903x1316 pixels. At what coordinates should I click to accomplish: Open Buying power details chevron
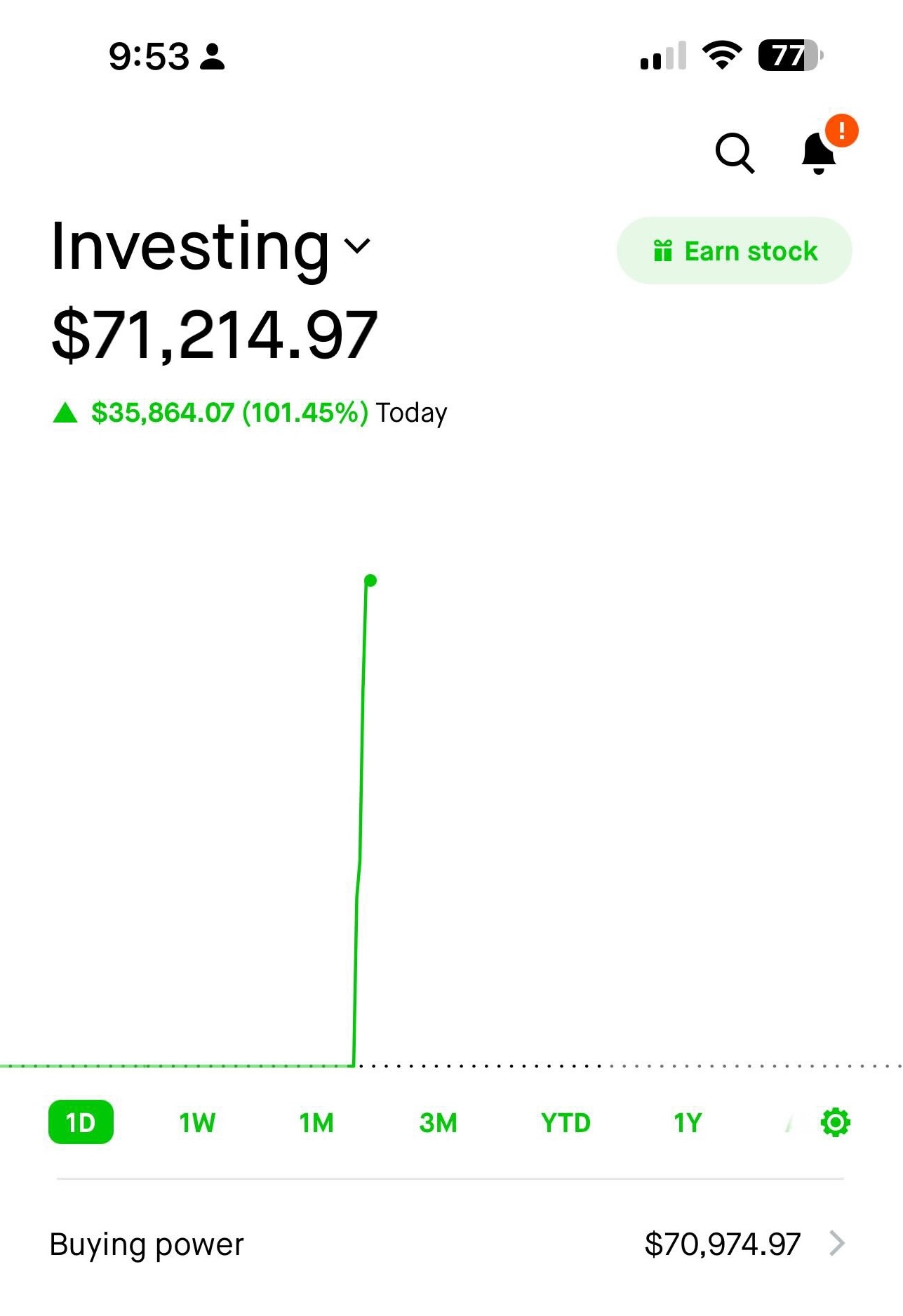point(836,1243)
